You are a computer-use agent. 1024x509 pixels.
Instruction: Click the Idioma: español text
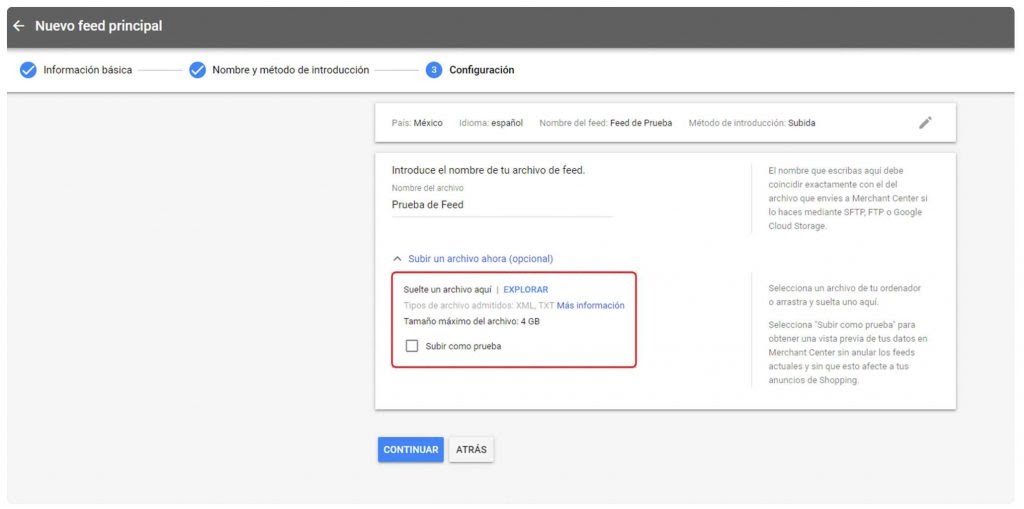(491, 123)
